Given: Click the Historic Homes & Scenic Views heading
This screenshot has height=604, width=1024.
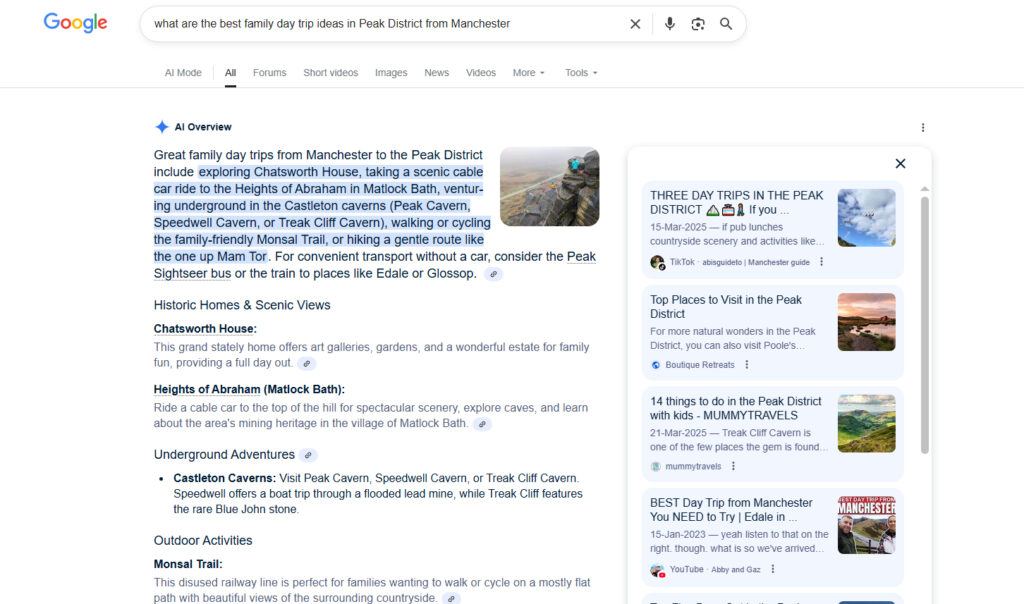Looking at the screenshot, I should [x=242, y=305].
